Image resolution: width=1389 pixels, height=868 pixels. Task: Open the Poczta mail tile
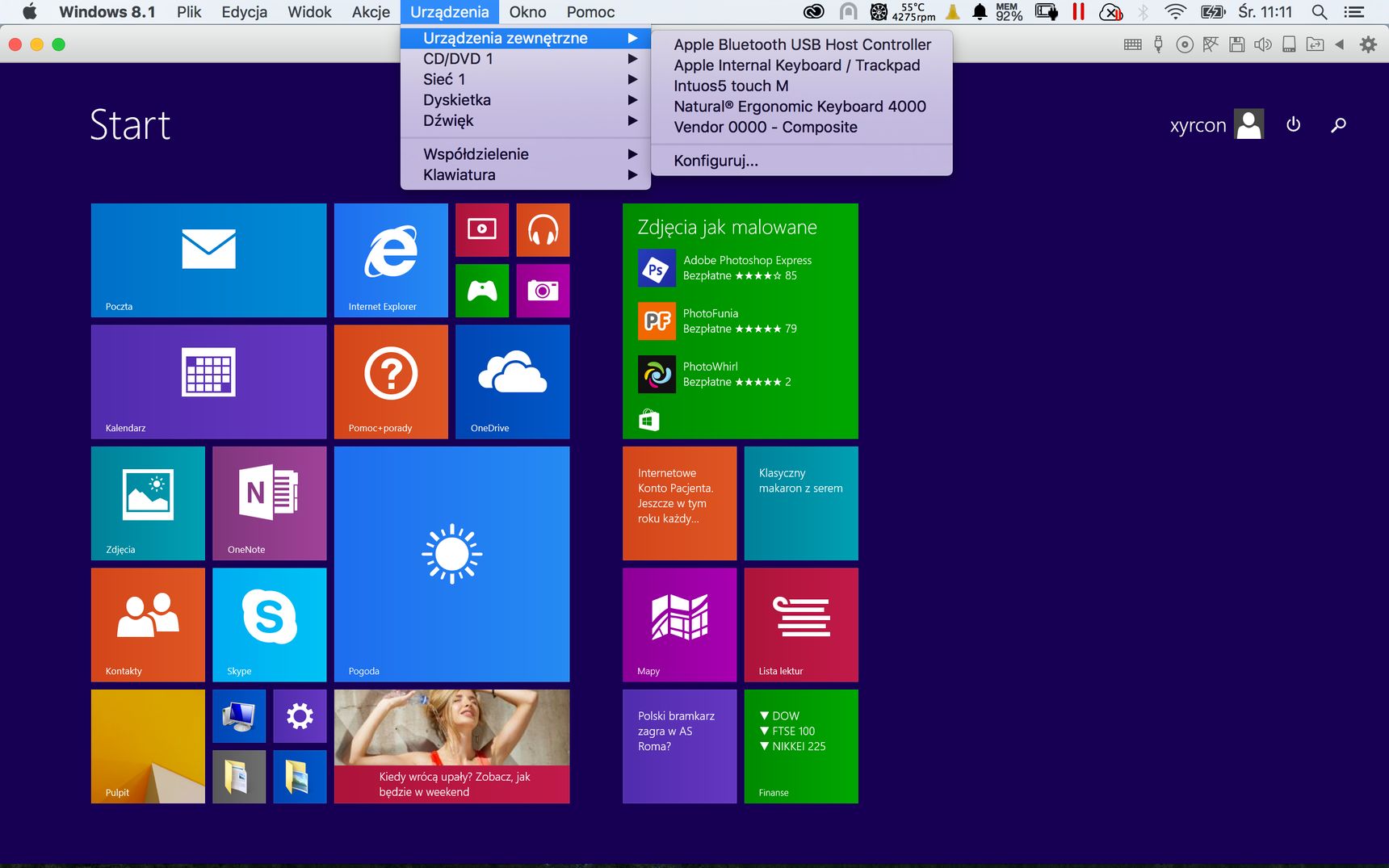click(x=208, y=260)
